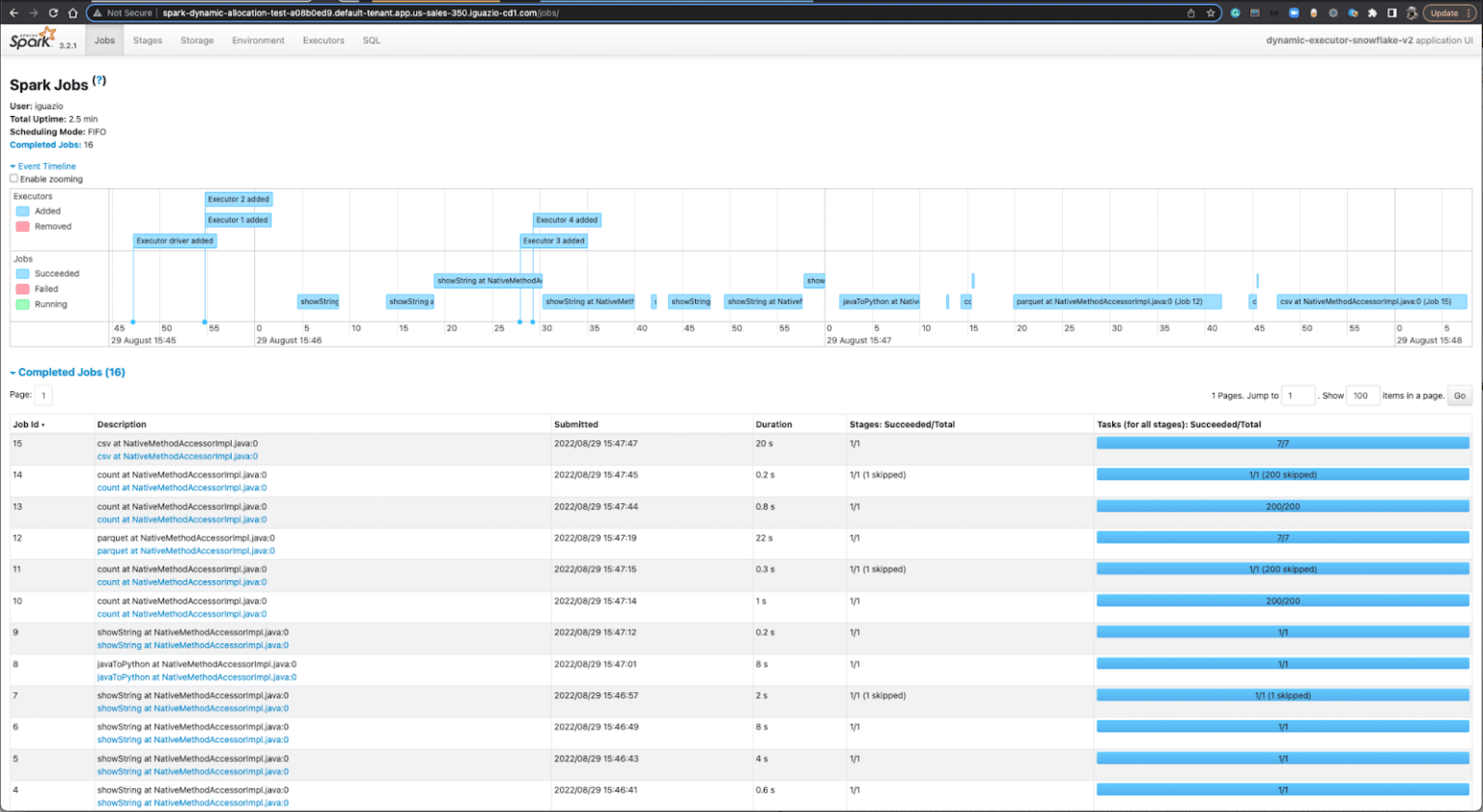Viewport: 1483px width, 812px height.
Task: Click the Apache Spark logo
Action: 33,40
